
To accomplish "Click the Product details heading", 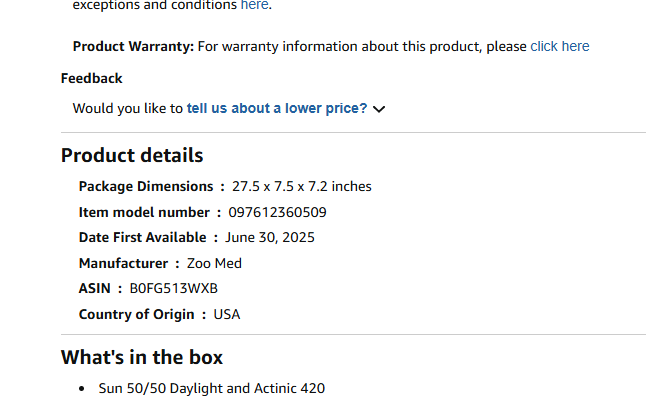I will [132, 155].
